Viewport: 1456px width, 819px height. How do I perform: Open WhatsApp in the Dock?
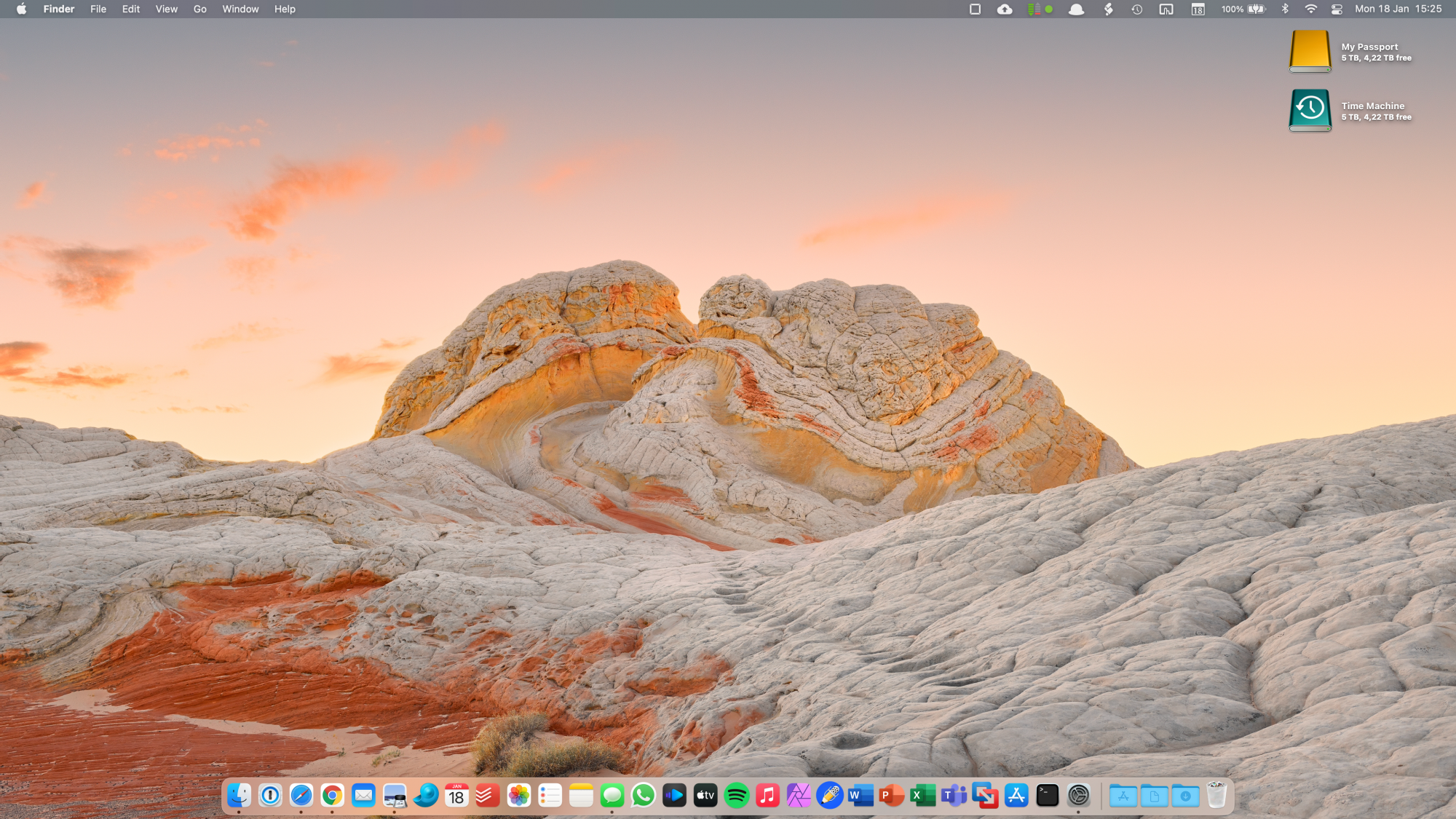click(x=644, y=796)
